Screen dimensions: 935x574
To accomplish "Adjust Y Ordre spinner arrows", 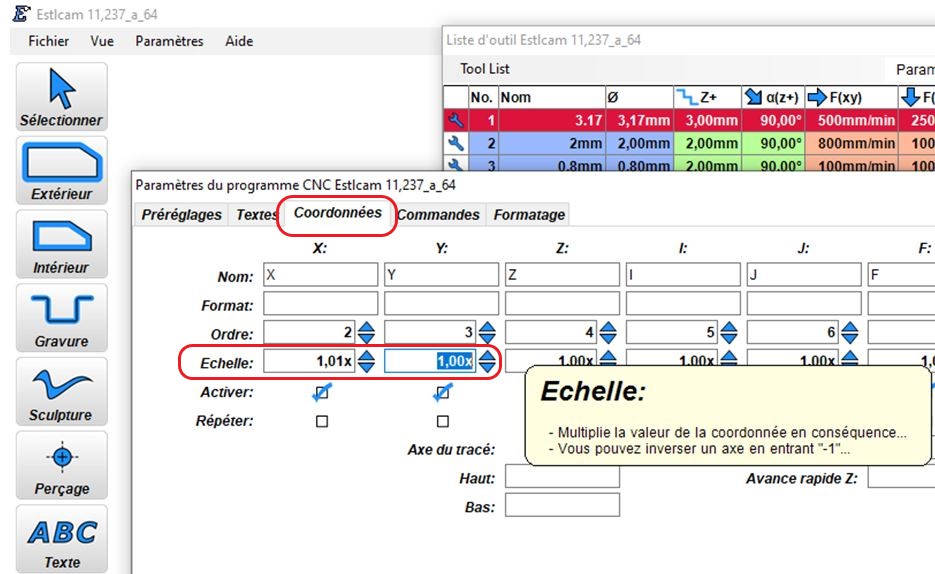I will tap(487, 333).
